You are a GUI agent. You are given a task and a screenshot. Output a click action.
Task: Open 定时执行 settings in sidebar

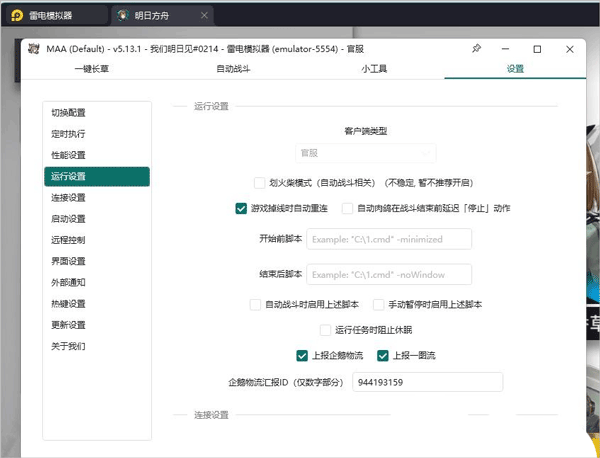point(69,134)
